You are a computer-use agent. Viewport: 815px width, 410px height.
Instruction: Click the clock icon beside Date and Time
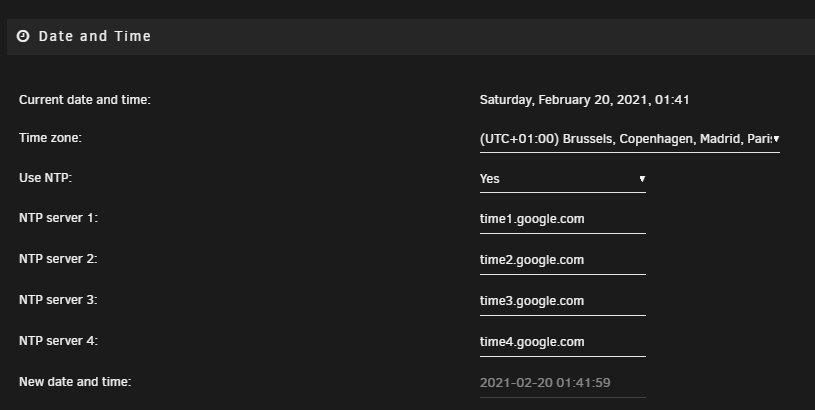23,36
